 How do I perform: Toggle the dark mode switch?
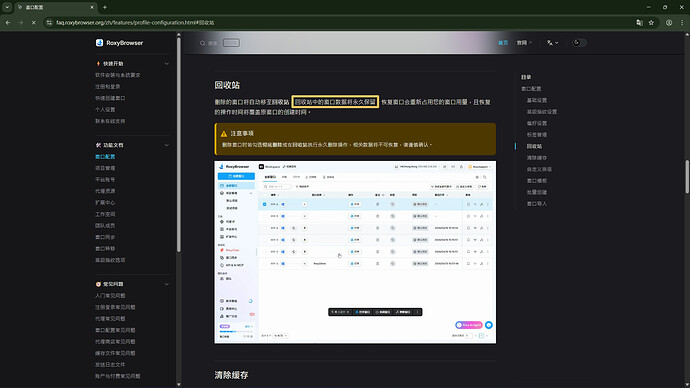click(x=579, y=43)
